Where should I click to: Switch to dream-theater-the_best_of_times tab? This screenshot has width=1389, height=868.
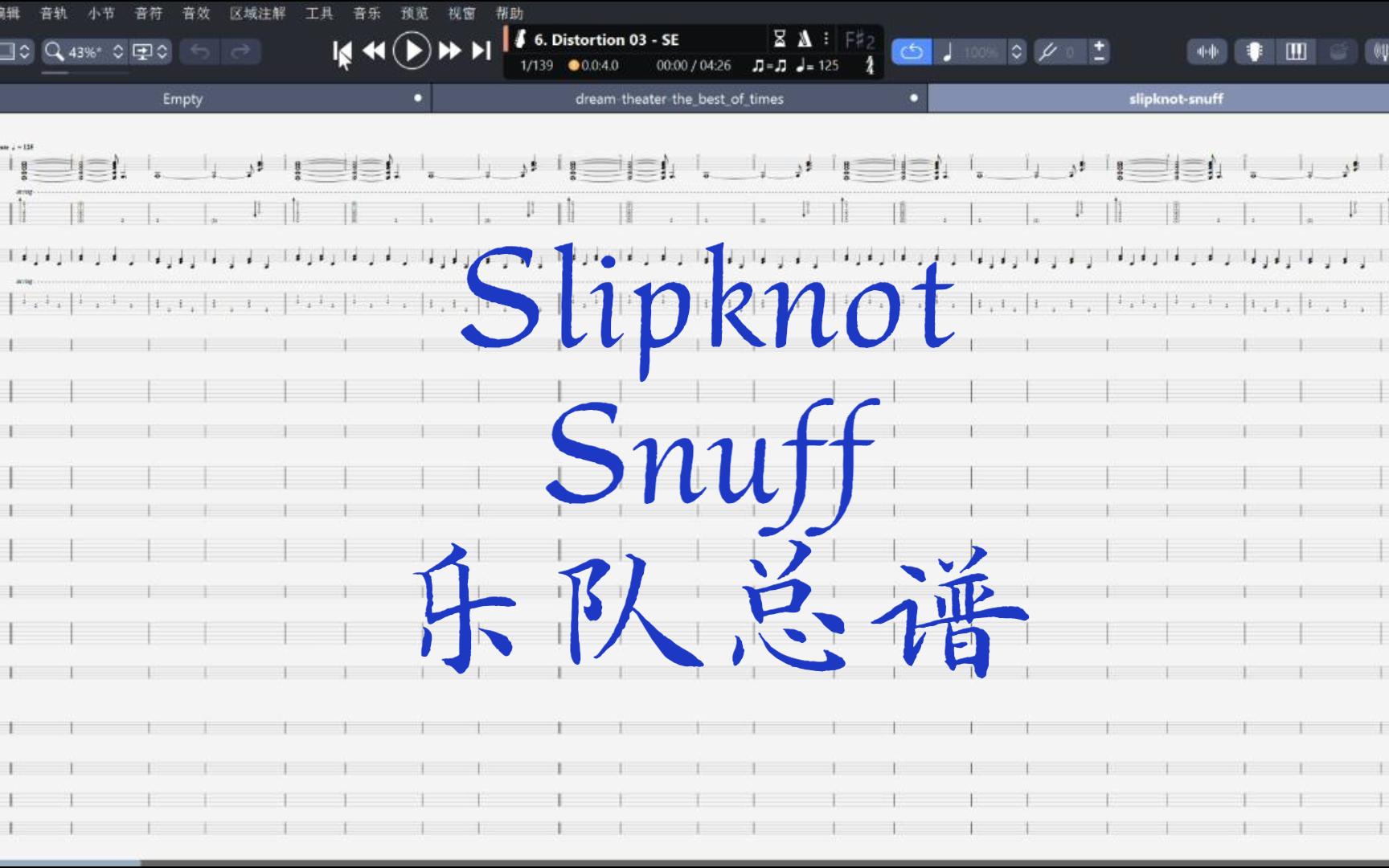pos(679,99)
